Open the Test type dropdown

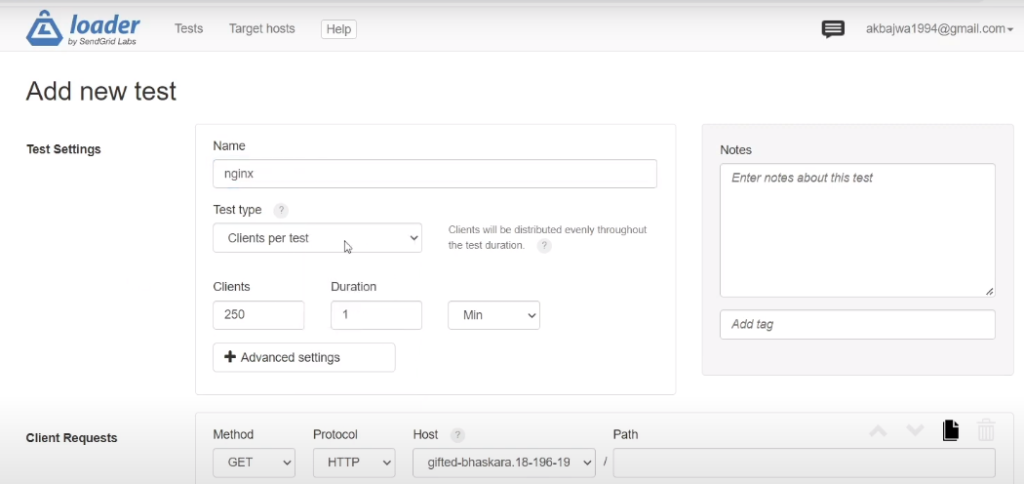point(317,238)
